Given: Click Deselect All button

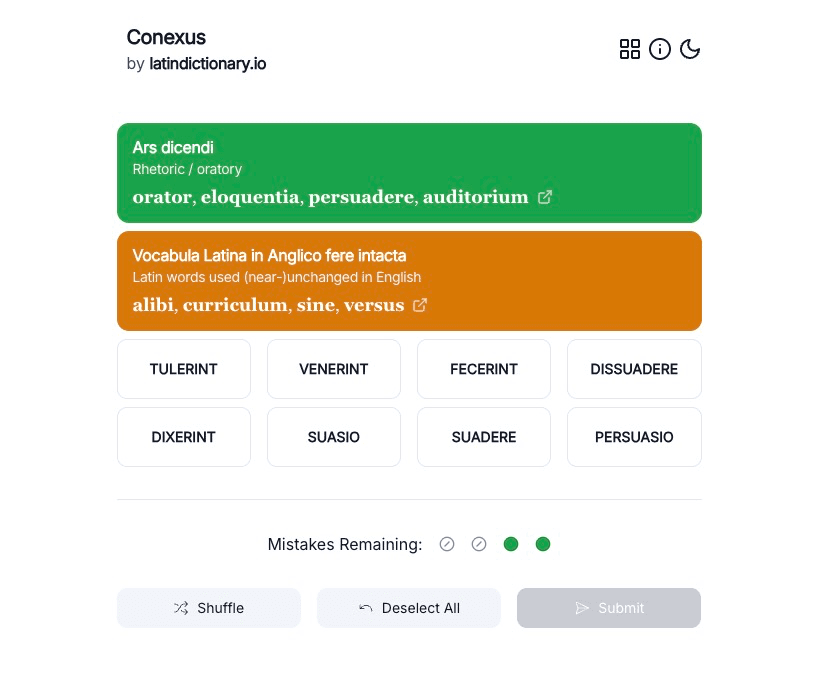Looking at the screenshot, I should click(409, 608).
